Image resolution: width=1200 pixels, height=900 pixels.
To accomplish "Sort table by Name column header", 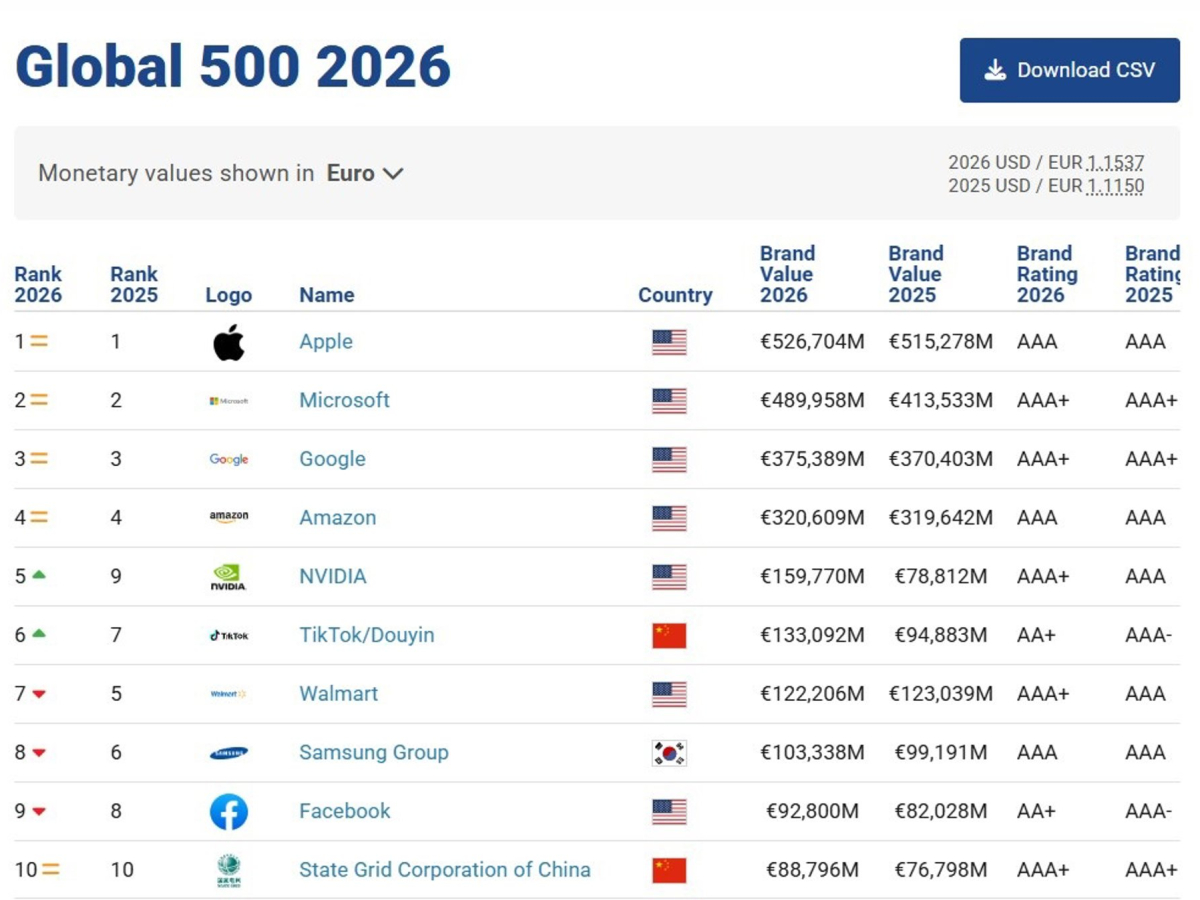I will (326, 295).
